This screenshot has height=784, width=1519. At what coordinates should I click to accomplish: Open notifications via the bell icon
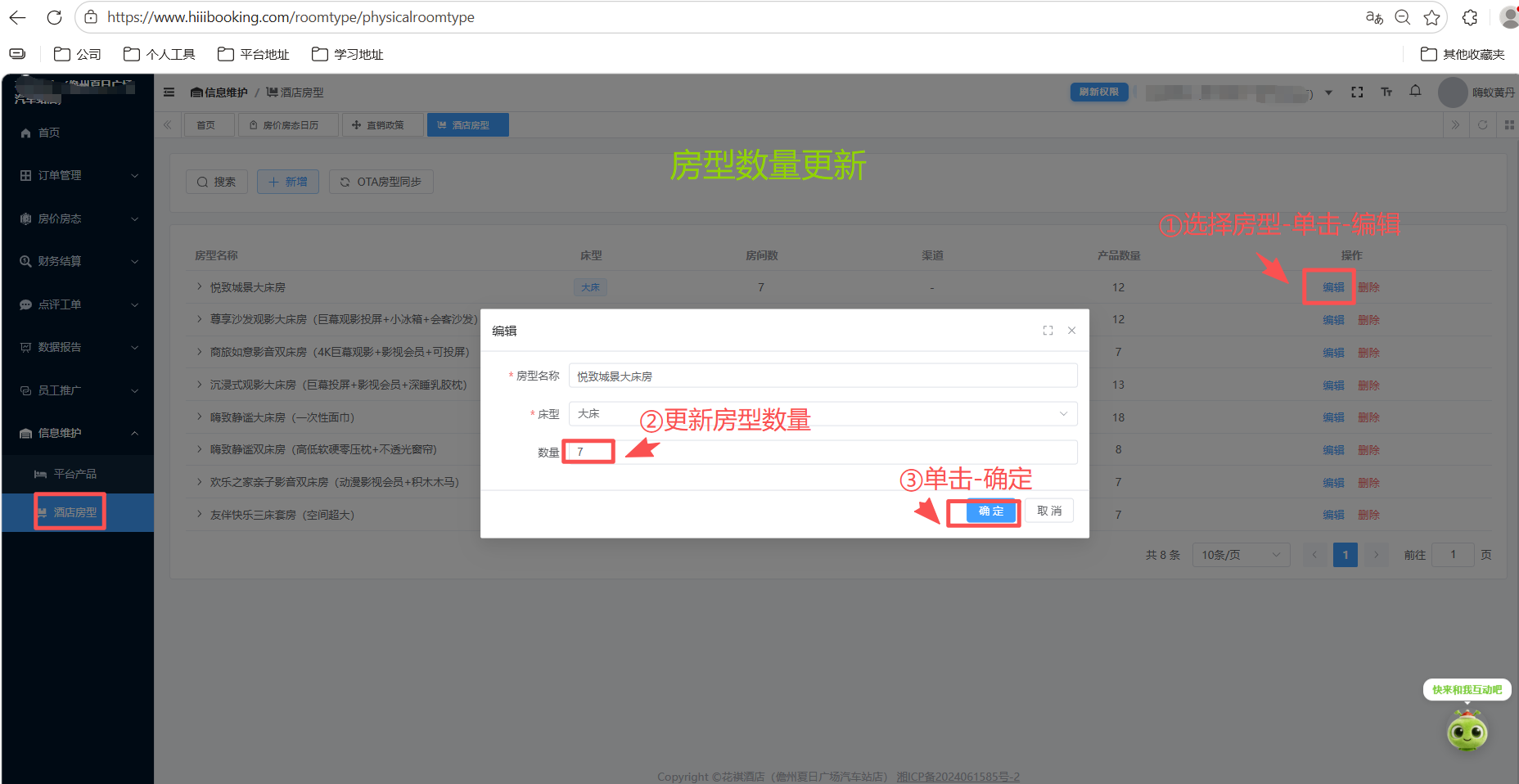[x=1415, y=92]
